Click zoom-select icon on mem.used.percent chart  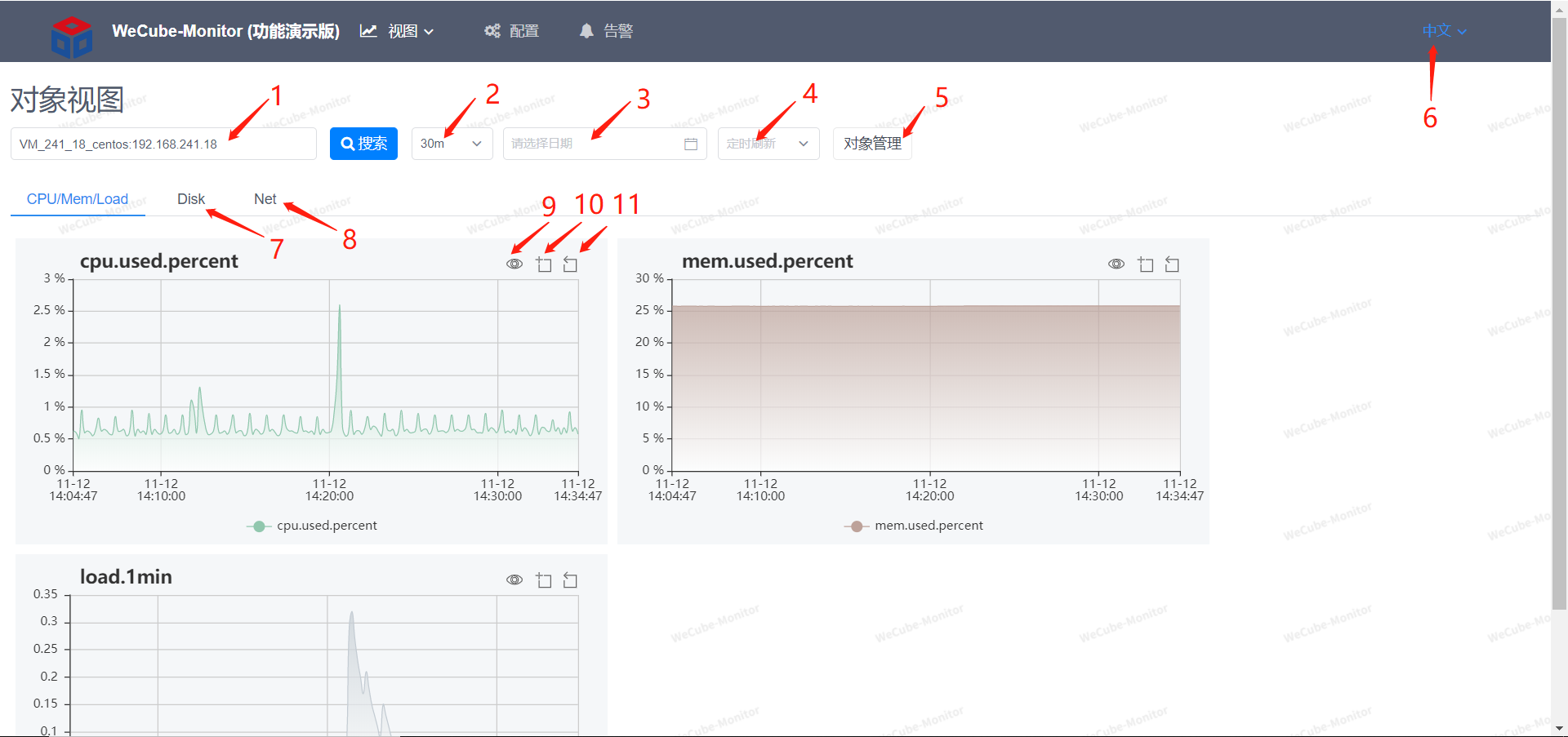pyautogui.click(x=1146, y=264)
